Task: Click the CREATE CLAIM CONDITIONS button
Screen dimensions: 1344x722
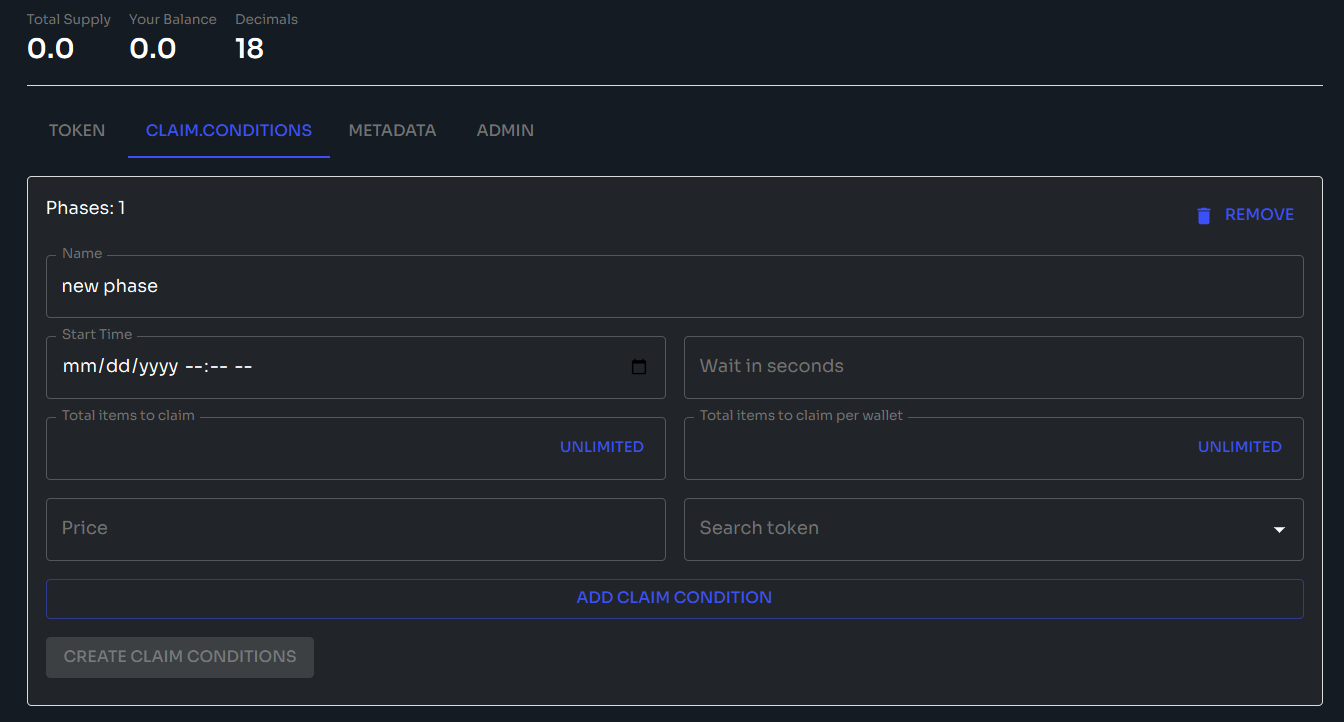Action: pos(180,657)
